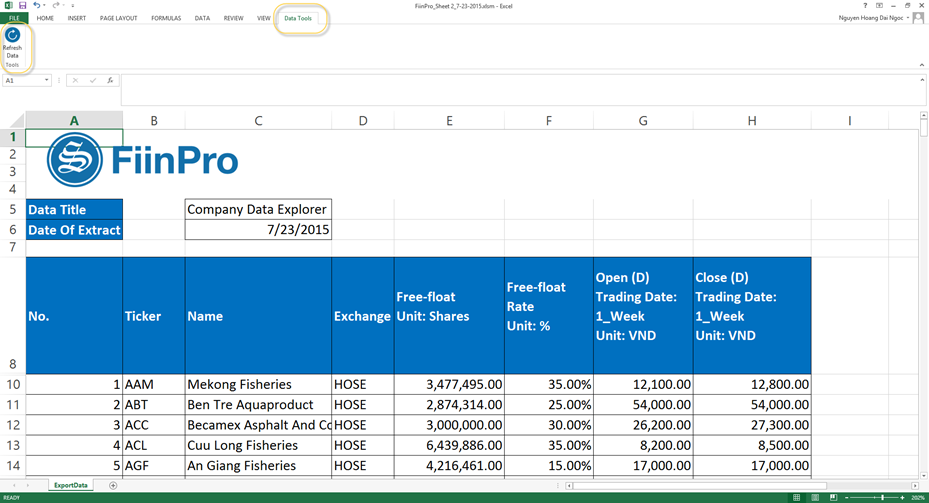Open the Name Box dropdown arrow

click(47, 81)
